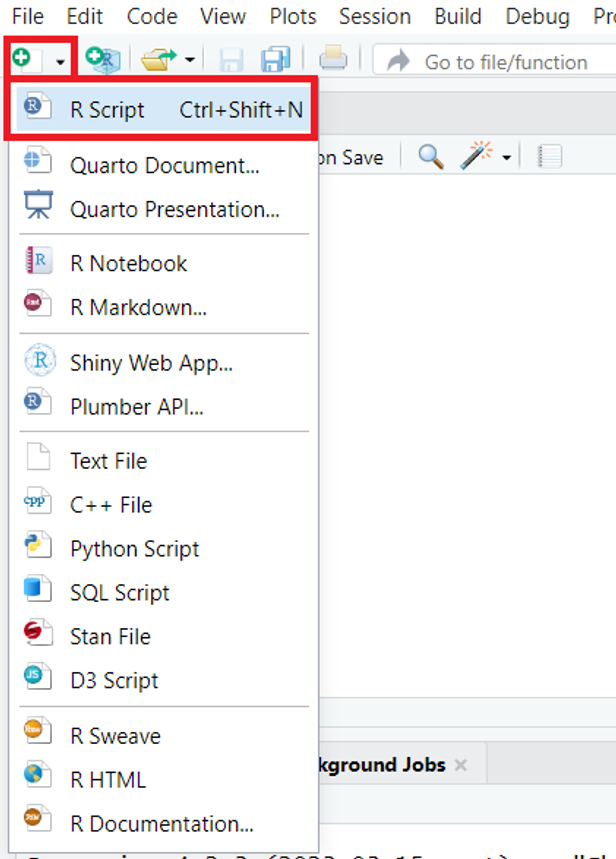Open the View menu
The image size is (616, 859).
pos(223,16)
